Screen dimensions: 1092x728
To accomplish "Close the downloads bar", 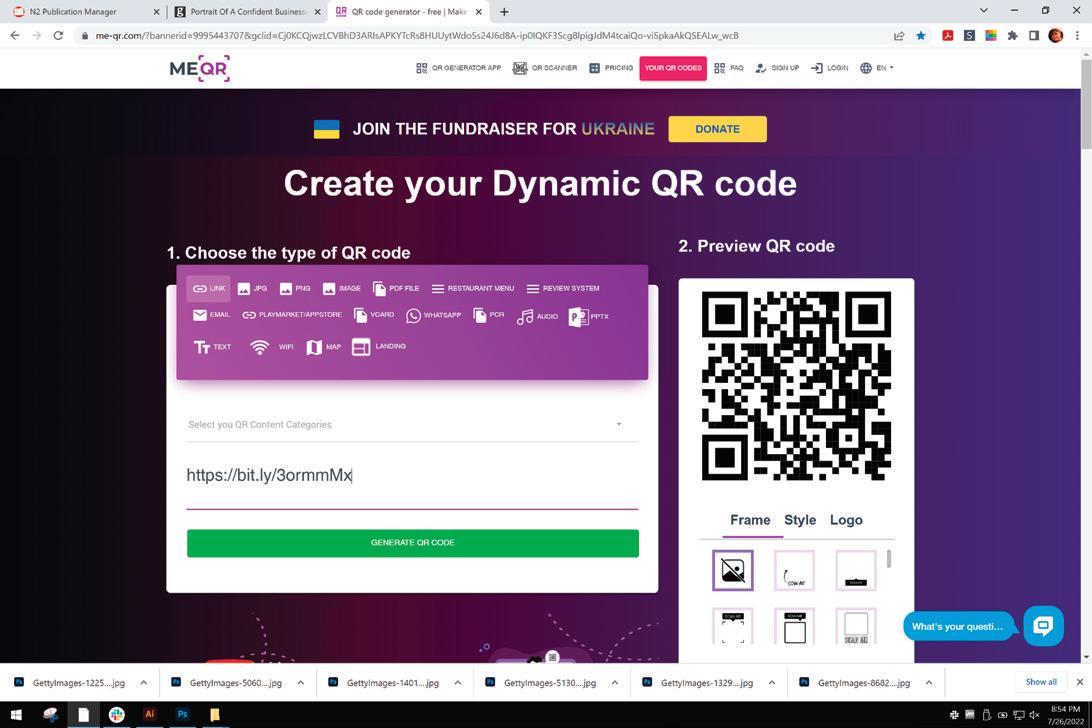I will point(1079,682).
